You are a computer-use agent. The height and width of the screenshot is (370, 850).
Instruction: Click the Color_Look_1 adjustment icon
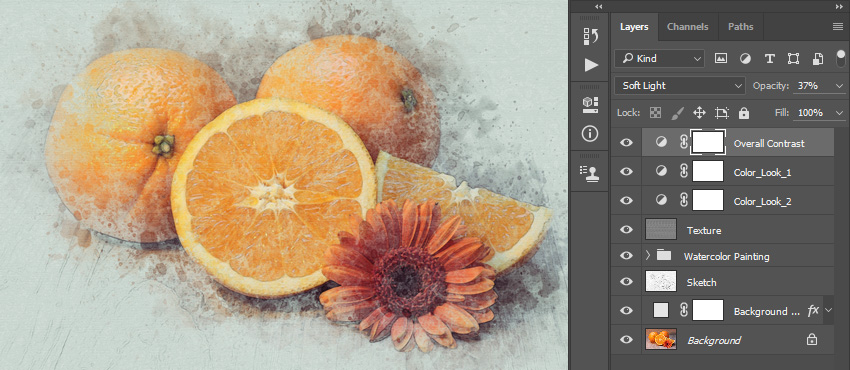coord(661,171)
